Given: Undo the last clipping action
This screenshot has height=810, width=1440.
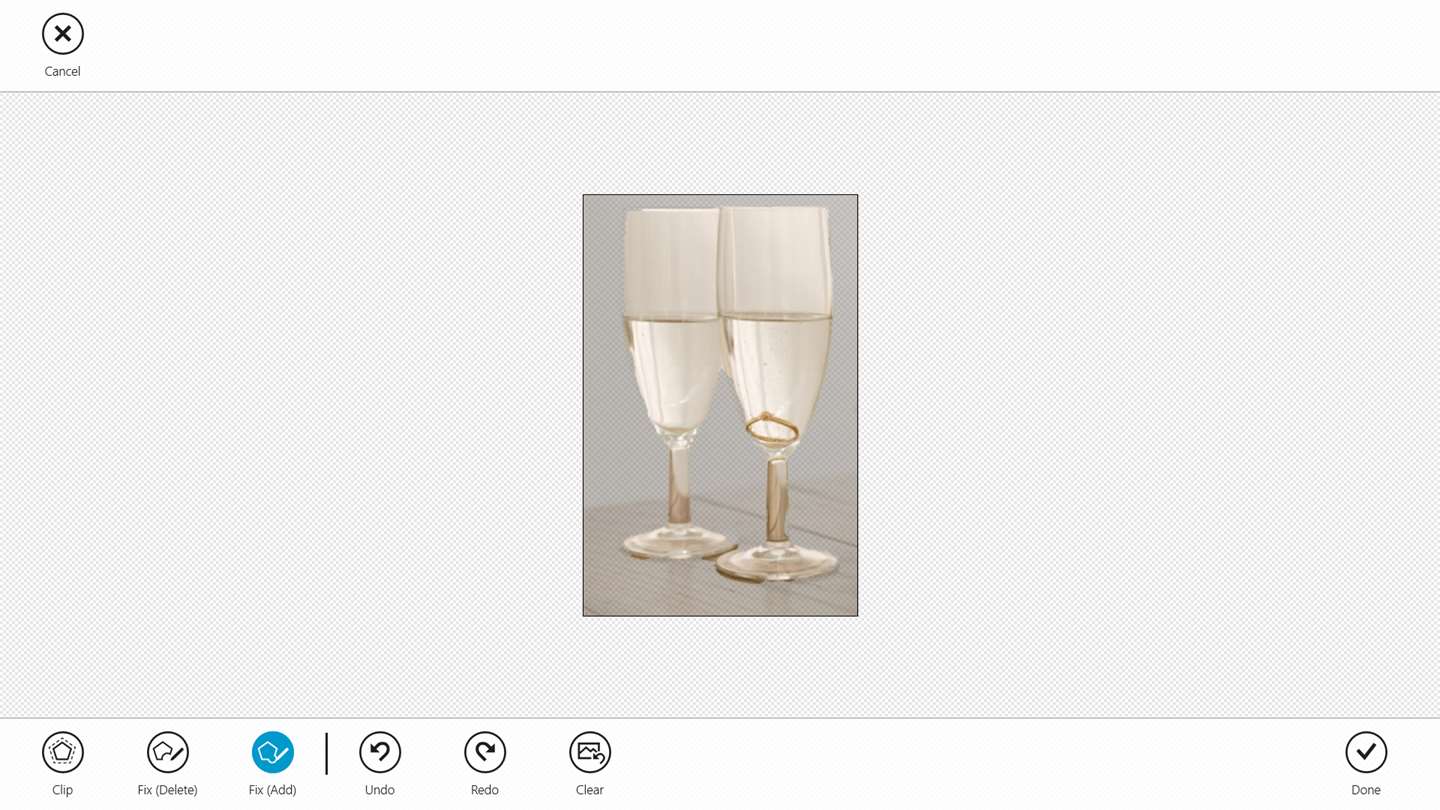Looking at the screenshot, I should [x=379, y=752].
